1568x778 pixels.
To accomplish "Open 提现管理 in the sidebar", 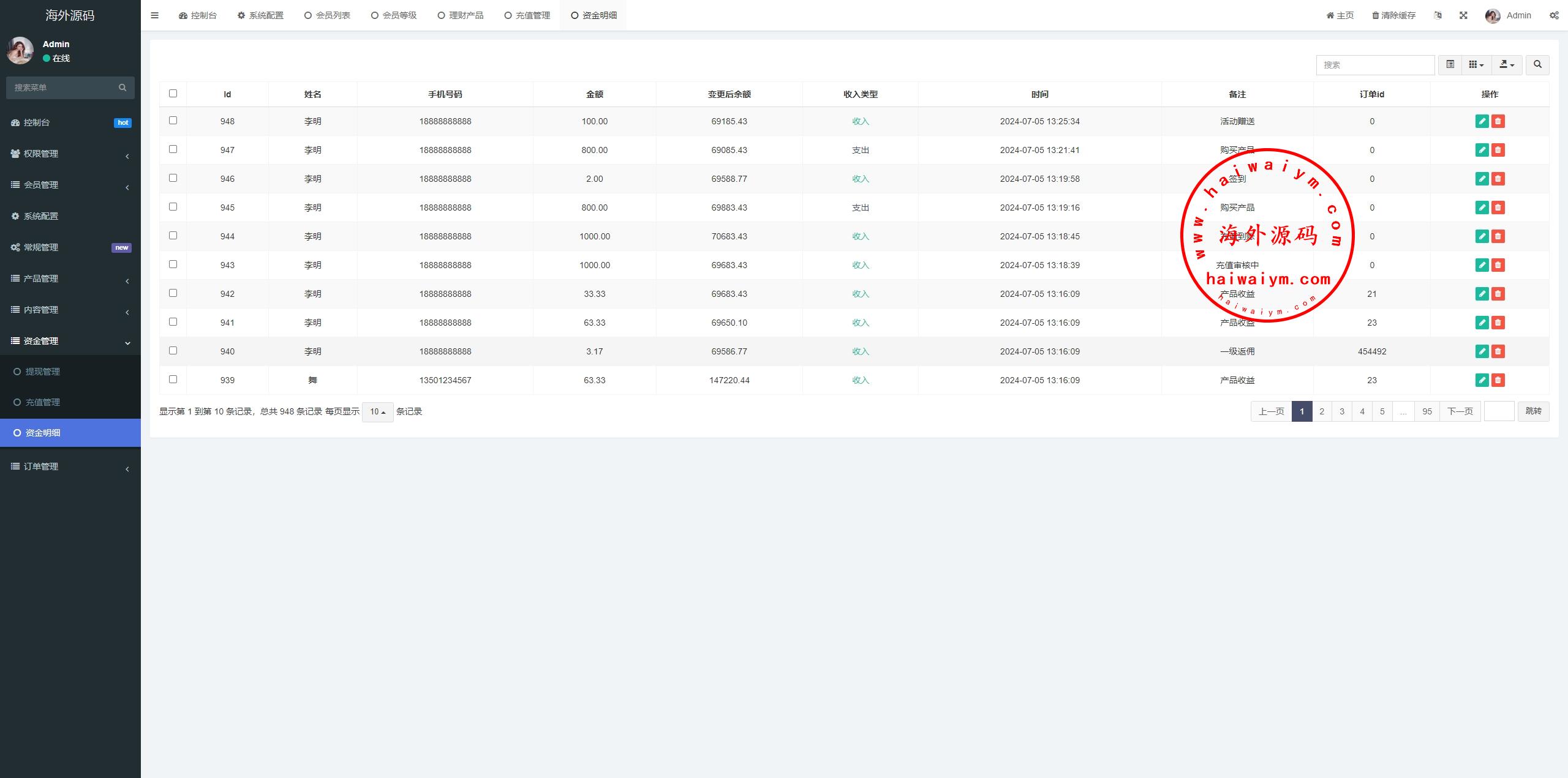I will click(42, 372).
